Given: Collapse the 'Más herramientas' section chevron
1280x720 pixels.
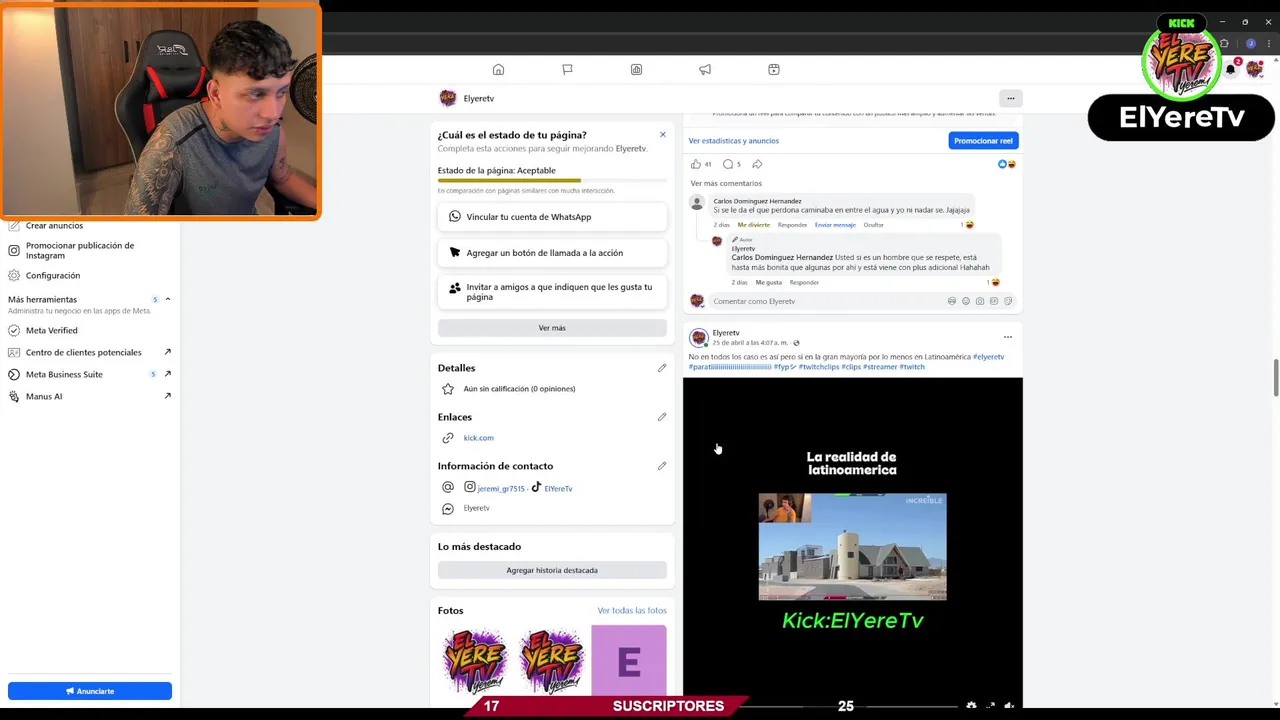Looking at the screenshot, I should tap(167, 299).
